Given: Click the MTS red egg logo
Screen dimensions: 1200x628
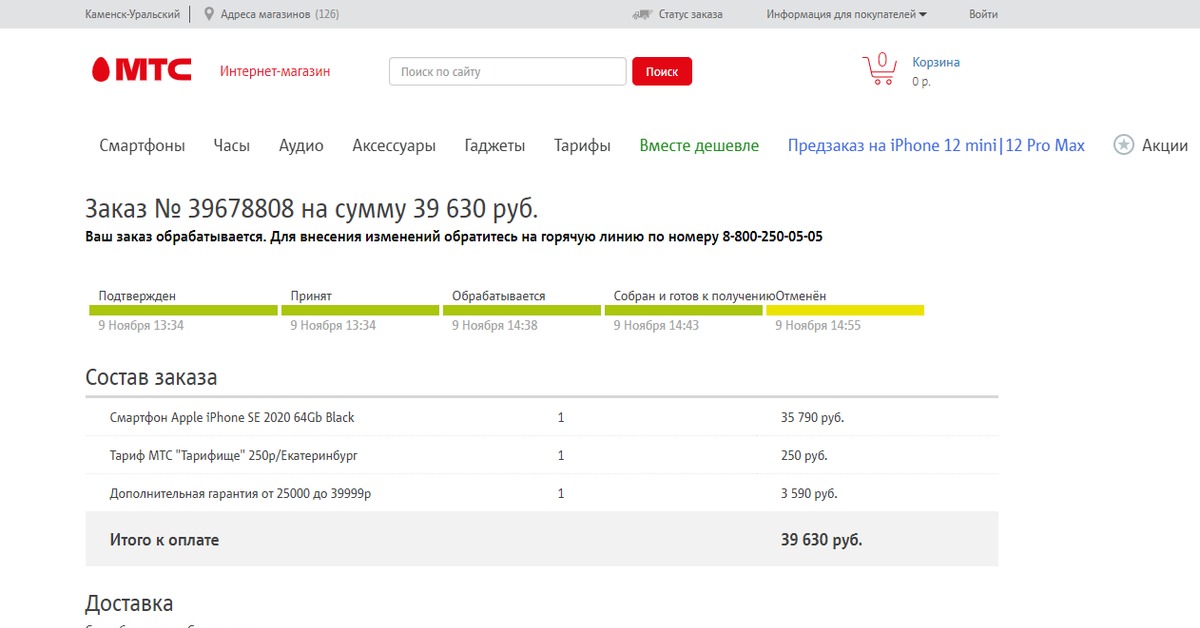Looking at the screenshot, I should (x=100, y=70).
